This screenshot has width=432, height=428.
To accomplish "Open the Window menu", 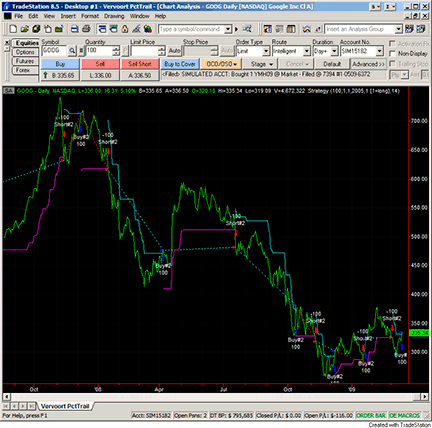I will coord(139,16).
